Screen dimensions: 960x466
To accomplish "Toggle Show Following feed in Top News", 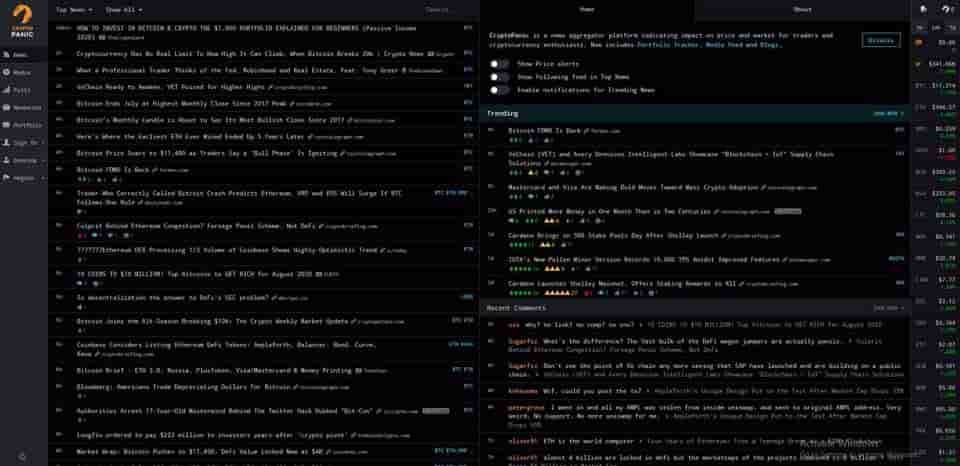I will [x=500, y=77].
